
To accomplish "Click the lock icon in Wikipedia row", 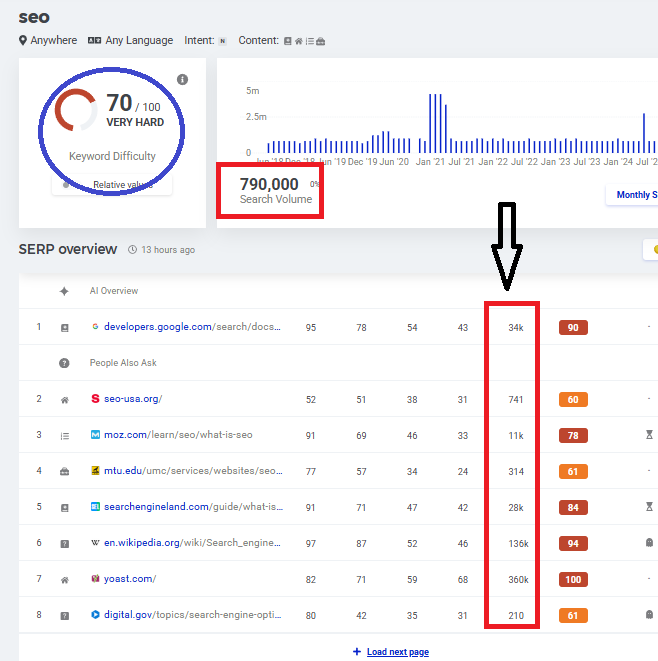I will 650,543.
